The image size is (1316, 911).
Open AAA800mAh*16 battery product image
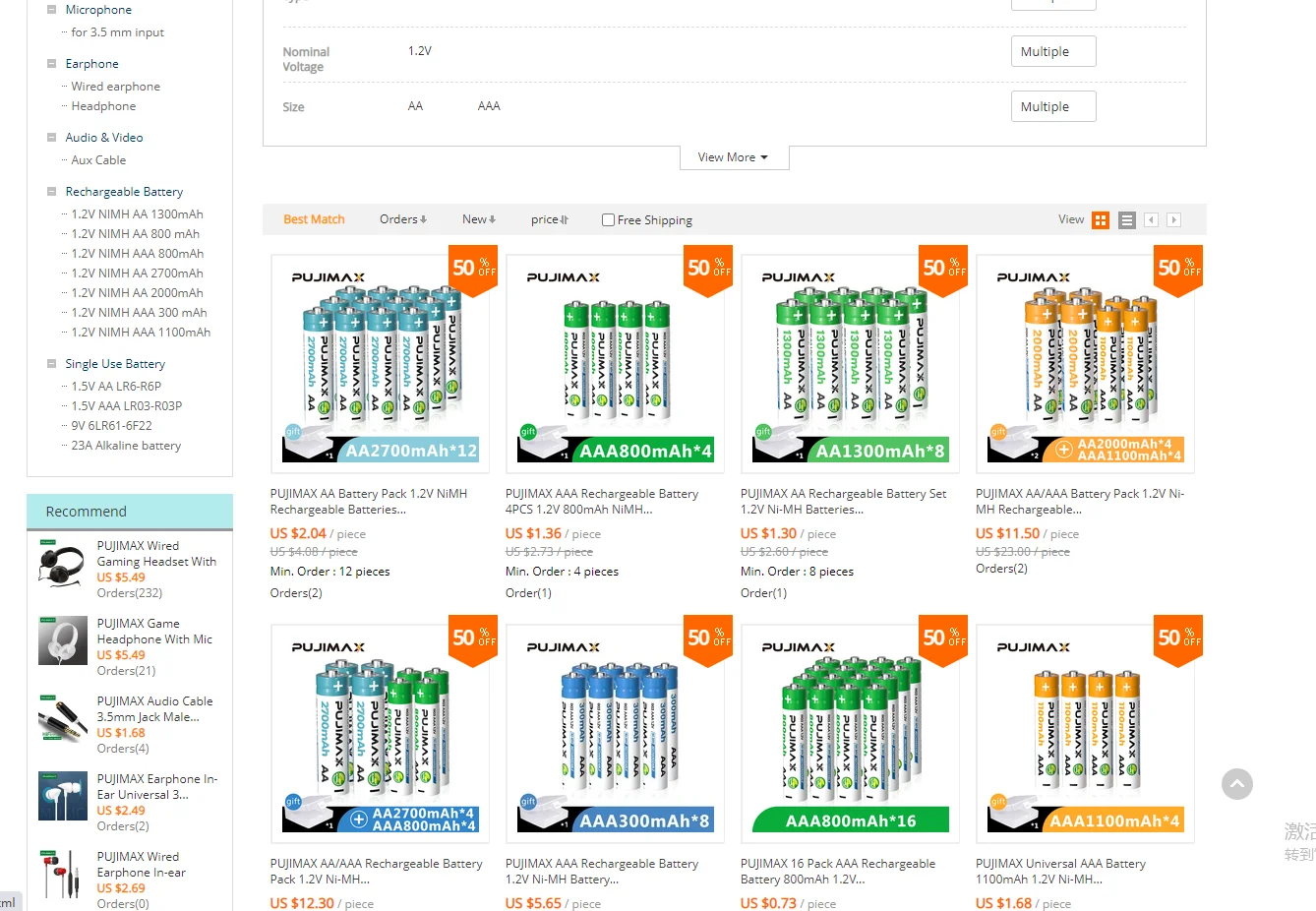pos(850,734)
